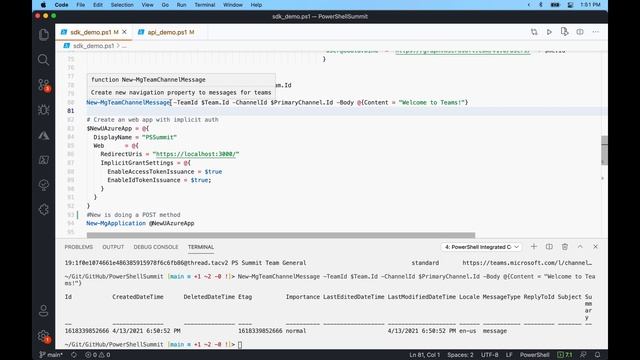Screen dimensions: 640x360
Task: Kill terminal with trash icon
Action: 564,247
